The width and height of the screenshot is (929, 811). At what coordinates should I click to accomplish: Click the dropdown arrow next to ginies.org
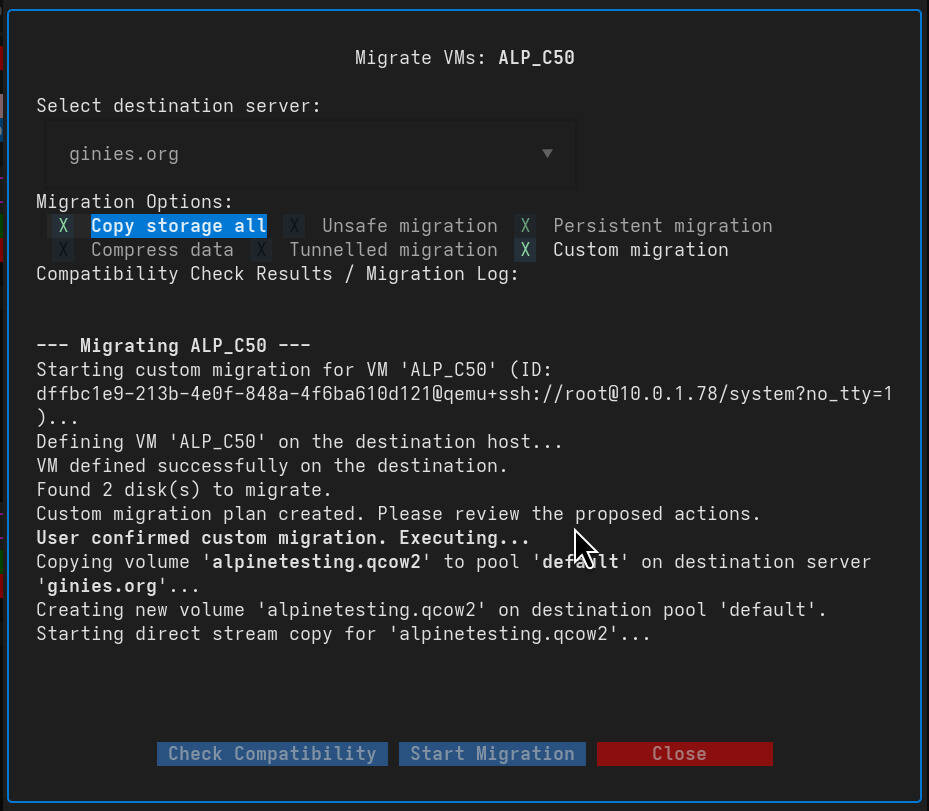click(x=548, y=153)
